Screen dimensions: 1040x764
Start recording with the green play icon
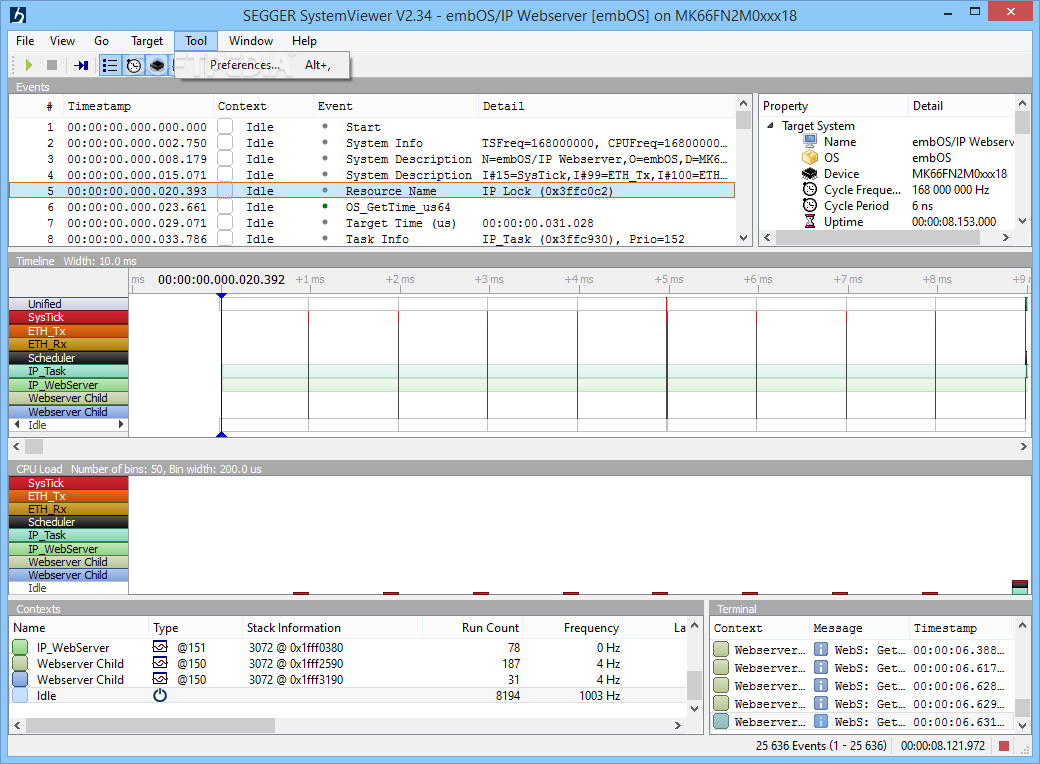click(x=29, y=65)
